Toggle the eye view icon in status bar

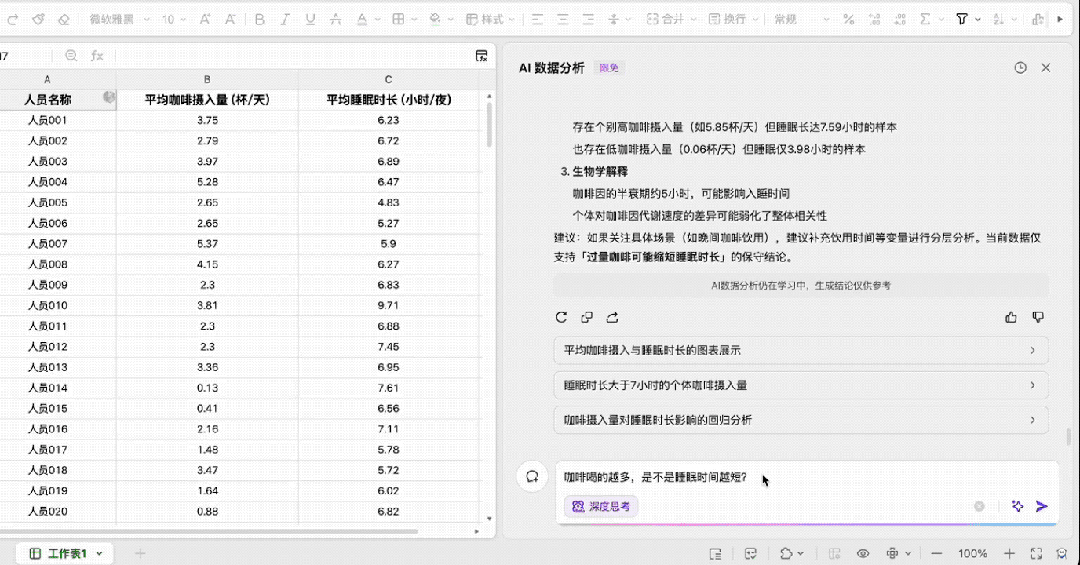(x=862, y=553)
